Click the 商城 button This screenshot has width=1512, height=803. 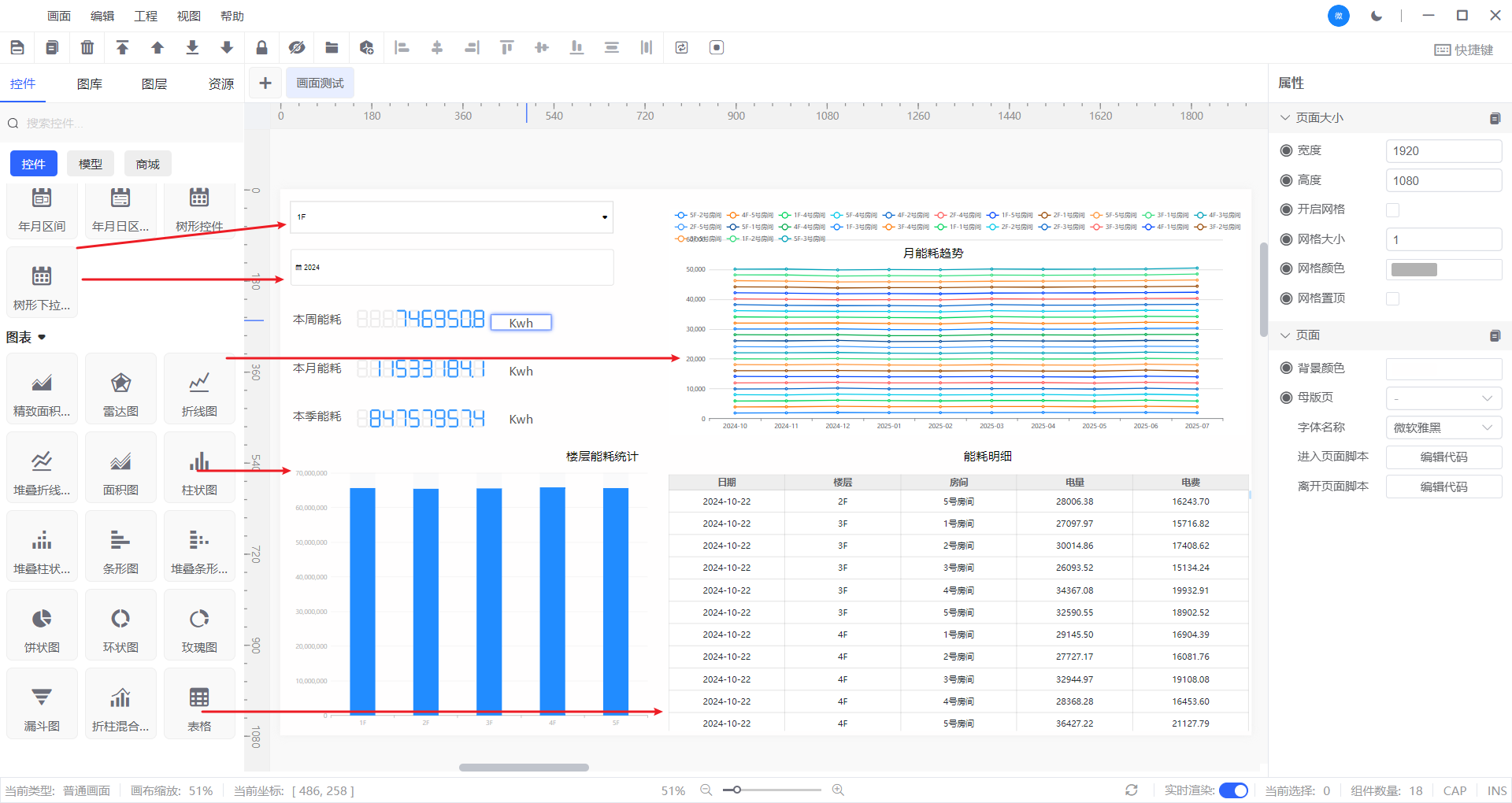(x=148, y=164)
